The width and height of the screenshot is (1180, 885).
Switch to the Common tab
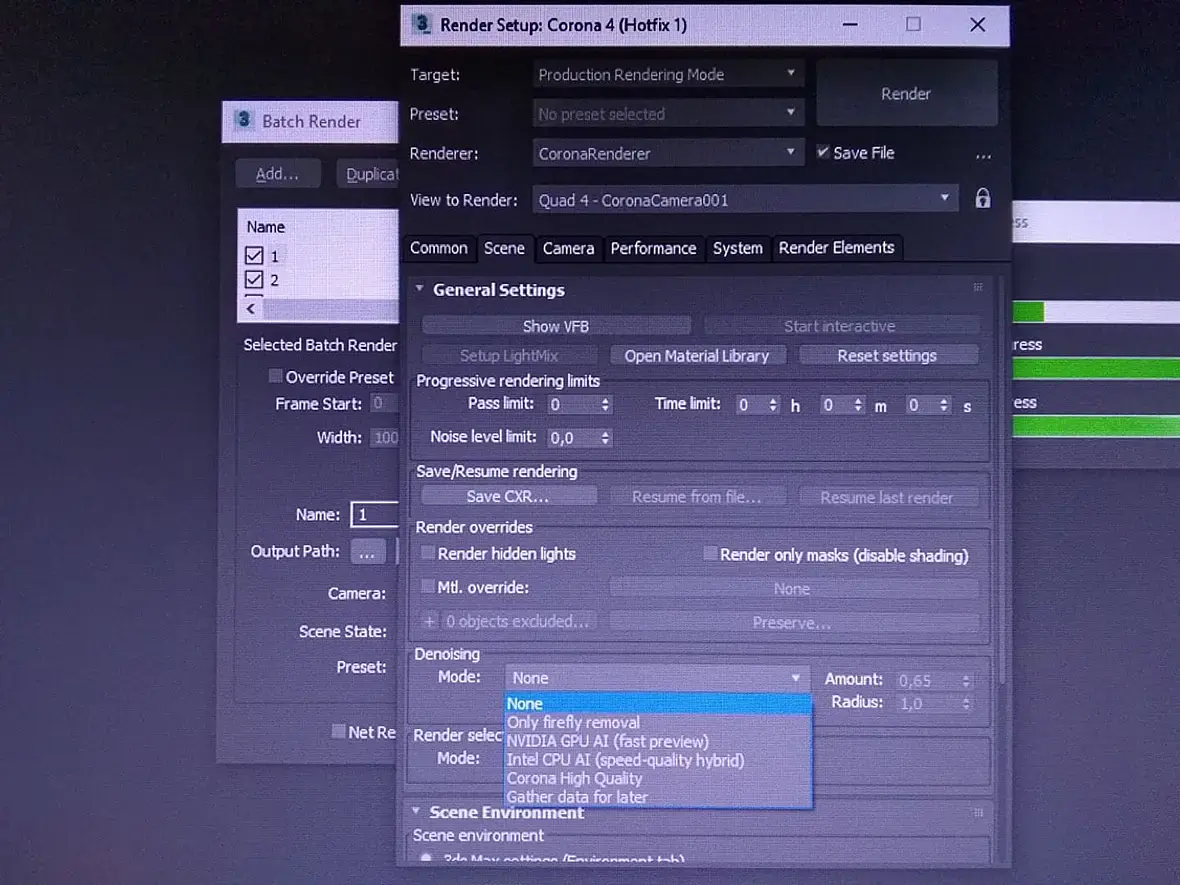[x=439, y=248]
